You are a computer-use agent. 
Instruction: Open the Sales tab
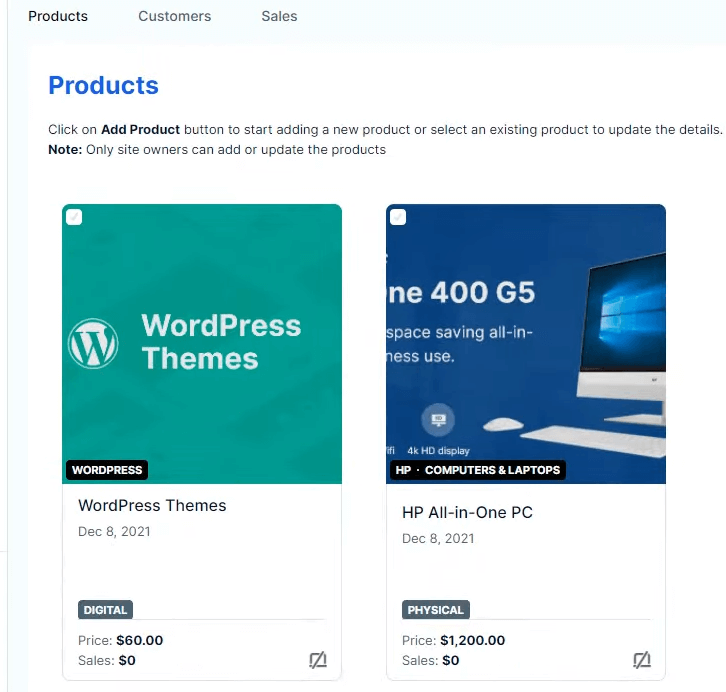pos(279,16)
